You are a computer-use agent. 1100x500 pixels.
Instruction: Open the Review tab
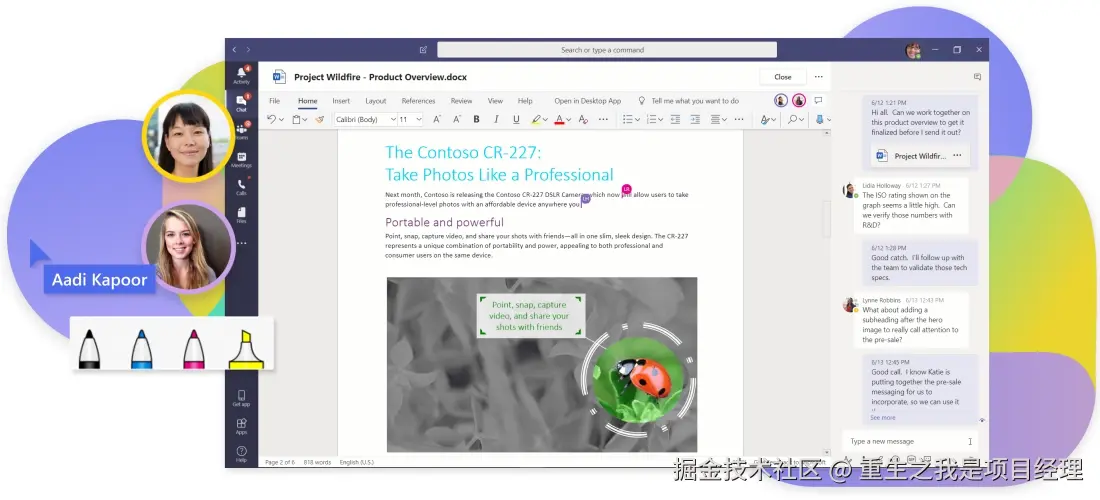click(x=461, y=101)
